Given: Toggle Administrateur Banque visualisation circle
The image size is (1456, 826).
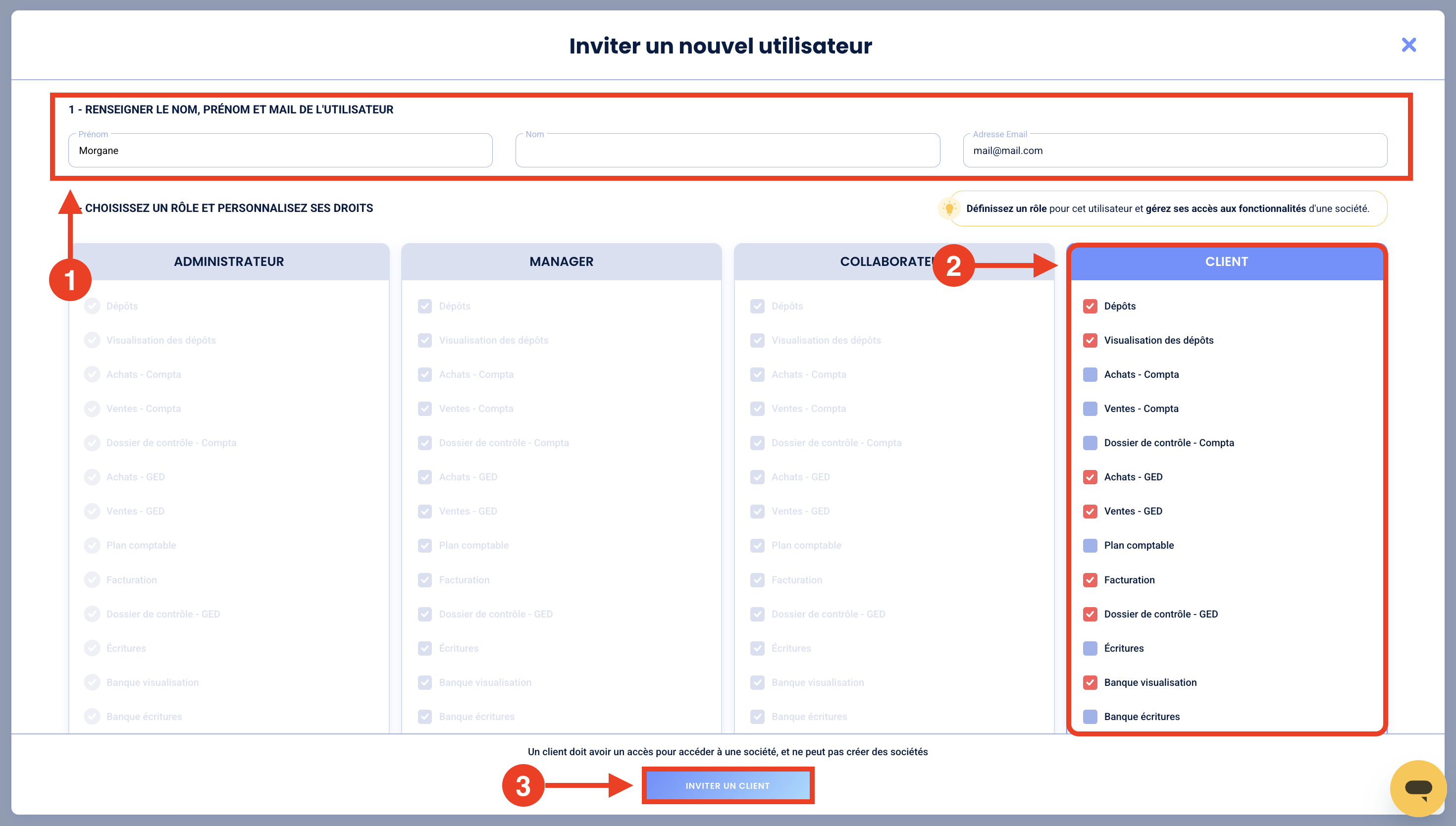Looking at the screenshot, I should pos(92,682).
